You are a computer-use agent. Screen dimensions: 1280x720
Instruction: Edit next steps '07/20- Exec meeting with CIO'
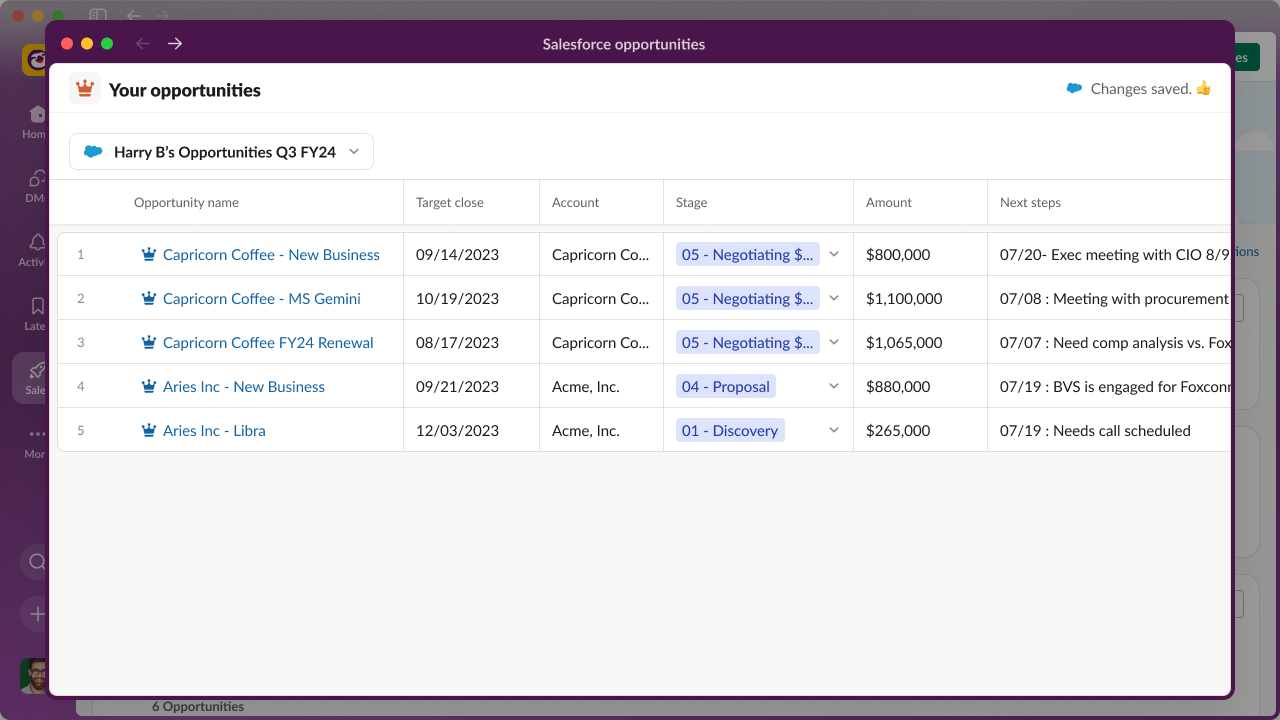pos(1109,255)
